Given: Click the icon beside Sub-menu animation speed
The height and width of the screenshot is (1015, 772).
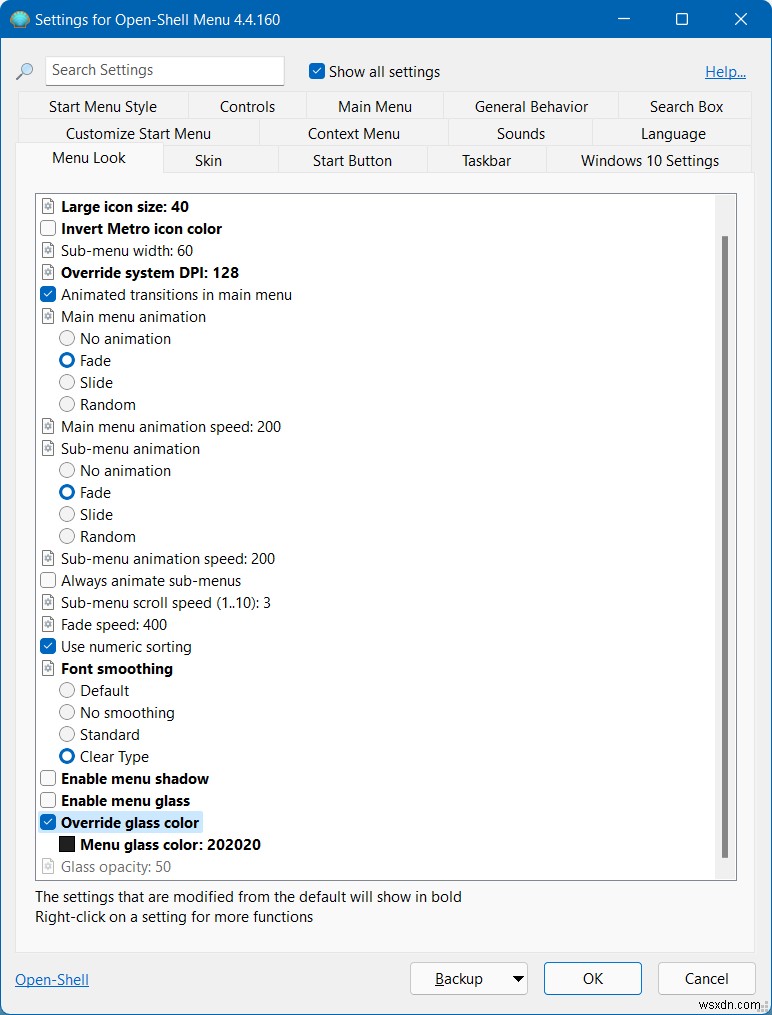Looking at the screenshot, I should [x=48, y=559].
